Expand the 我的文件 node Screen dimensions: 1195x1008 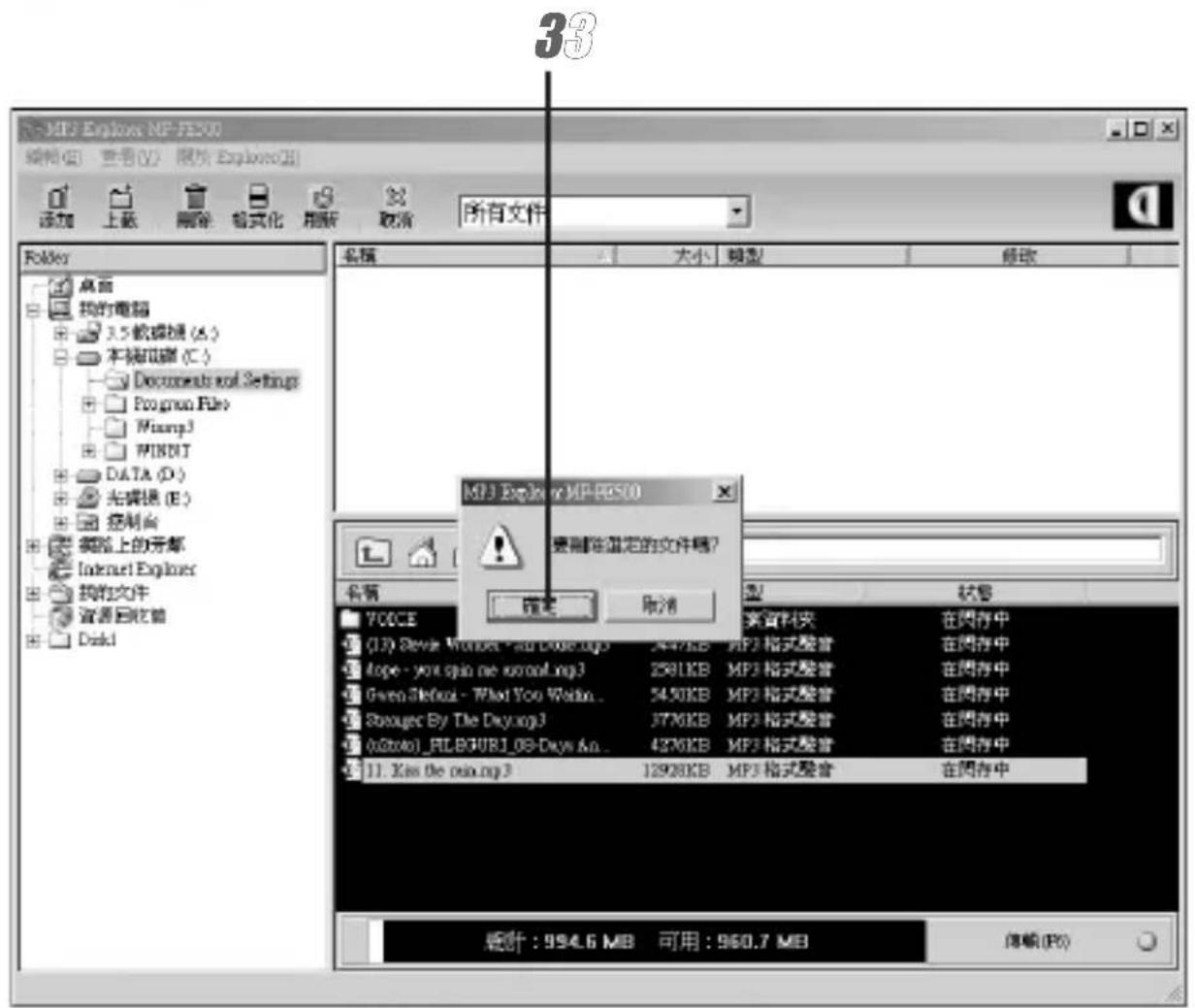pos(34,593)
